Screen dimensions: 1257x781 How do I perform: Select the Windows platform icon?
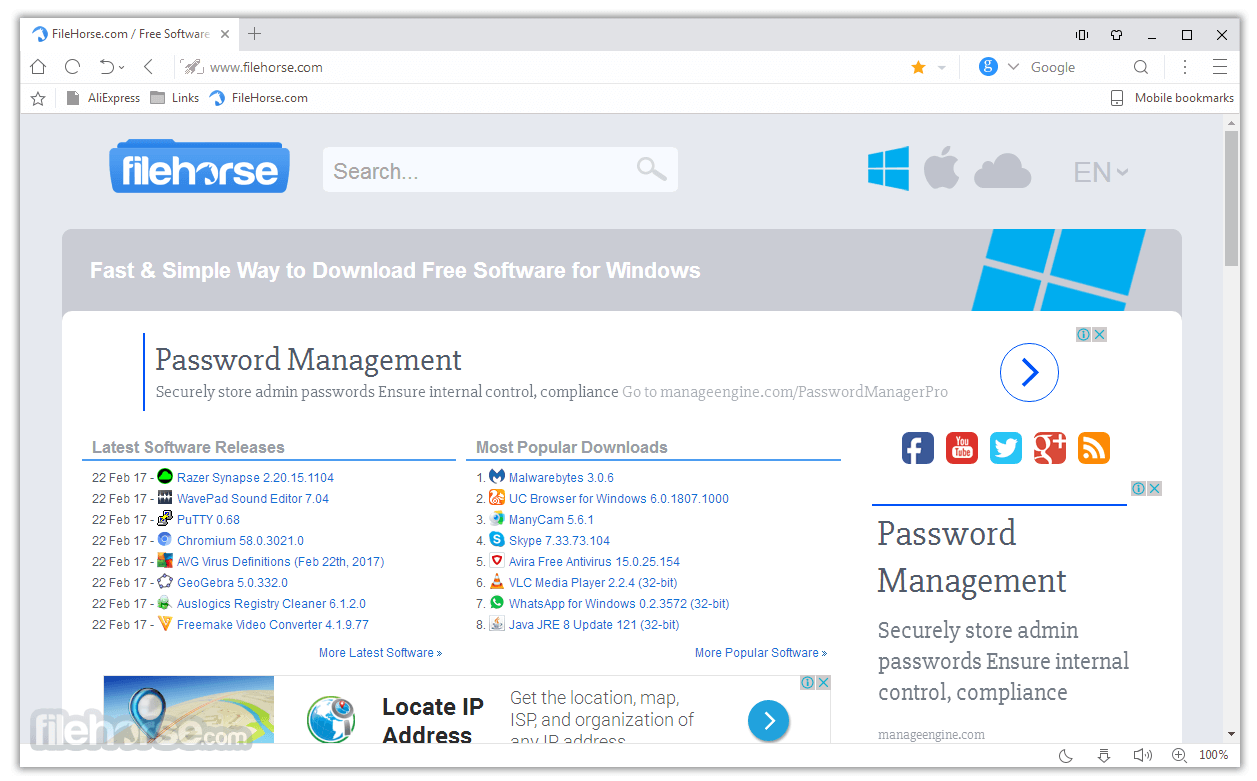pyautogui.click(x=888, y=168)
